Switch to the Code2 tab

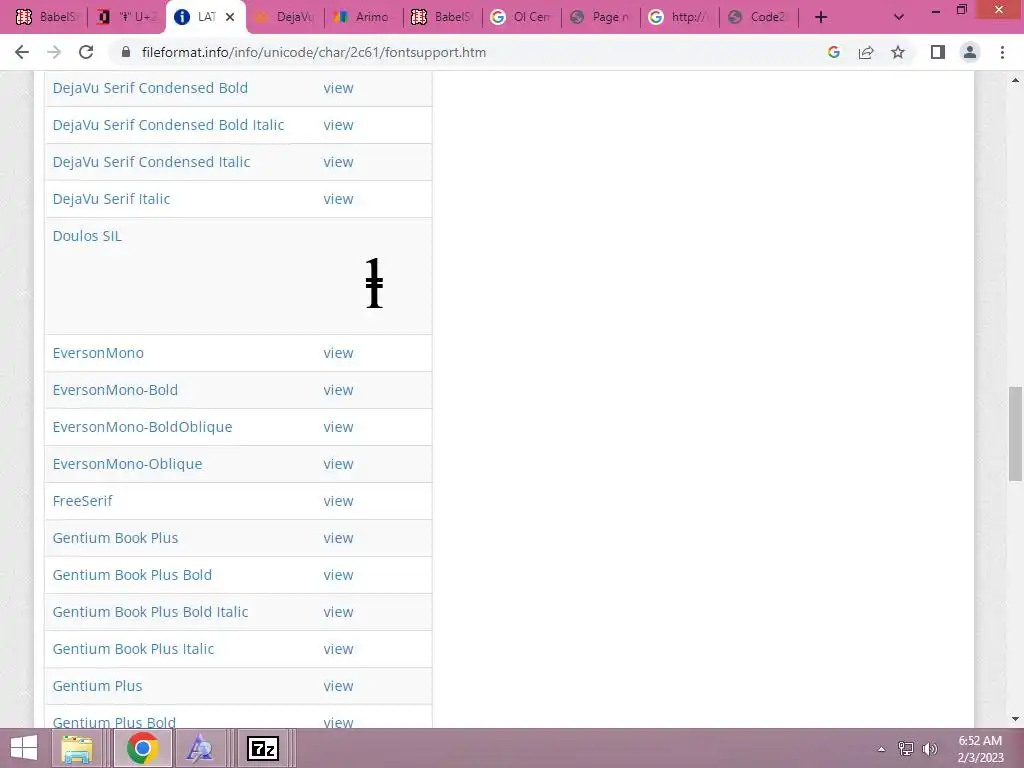pos(759,17)
